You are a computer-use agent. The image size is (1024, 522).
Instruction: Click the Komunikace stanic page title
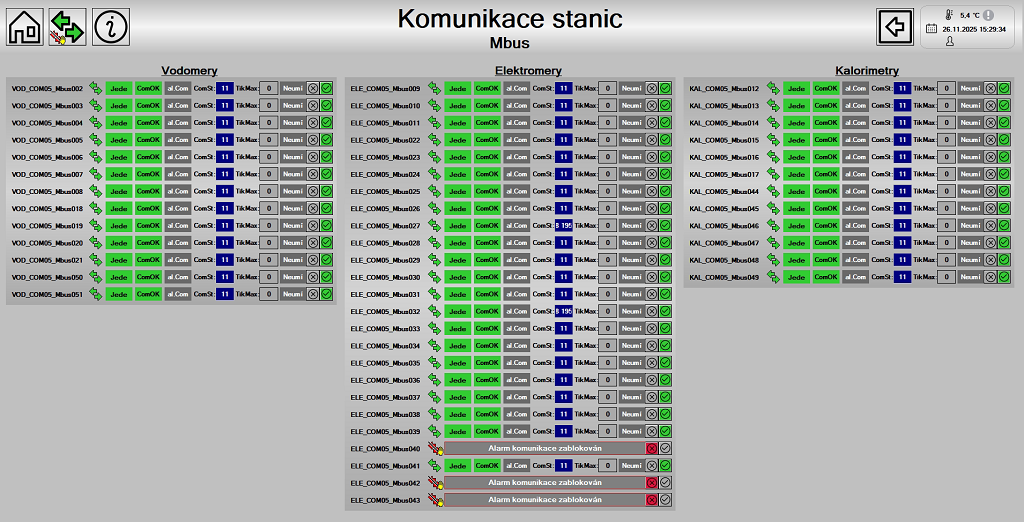[510, 19]
